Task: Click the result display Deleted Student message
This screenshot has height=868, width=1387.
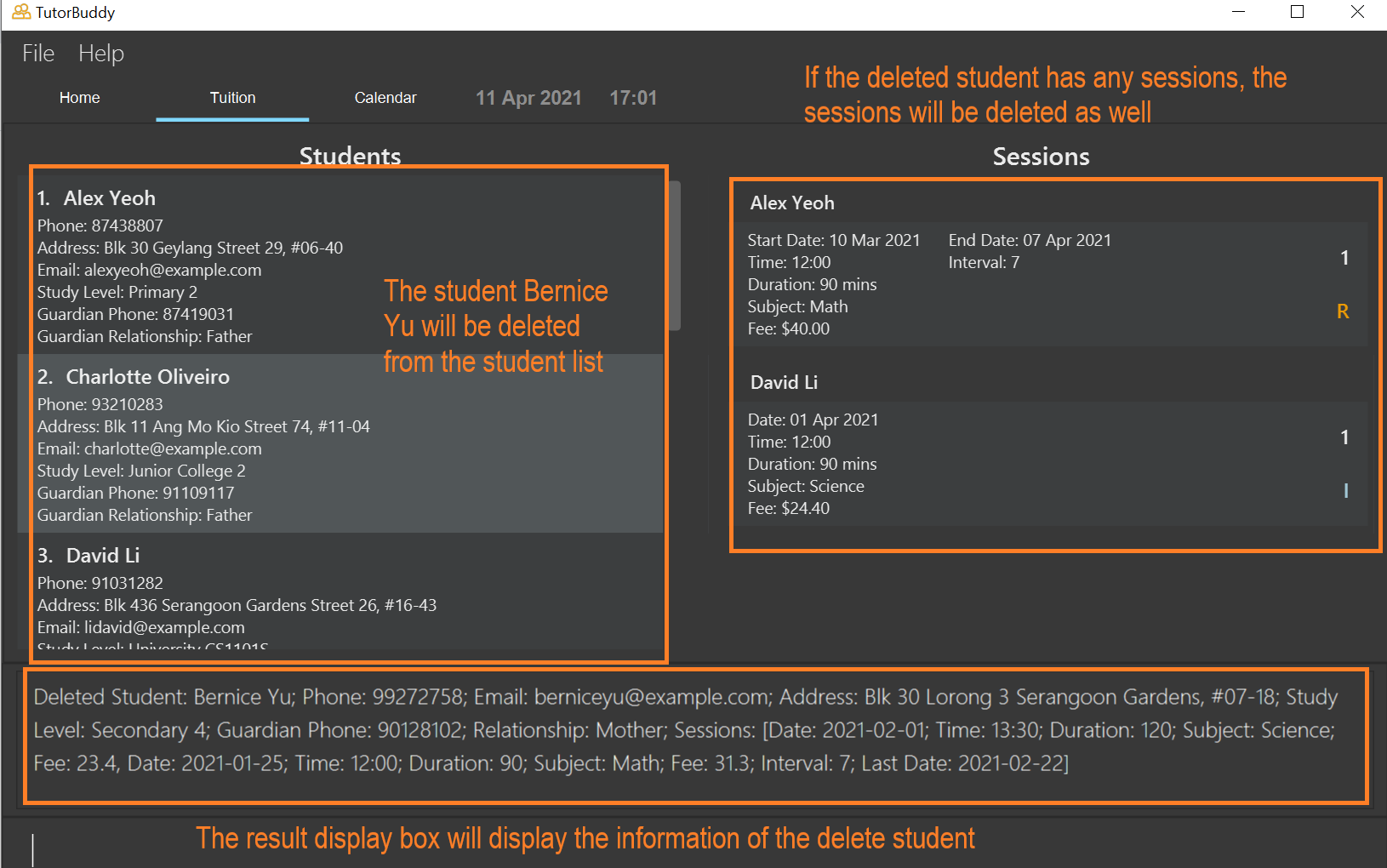Action: 686,730
